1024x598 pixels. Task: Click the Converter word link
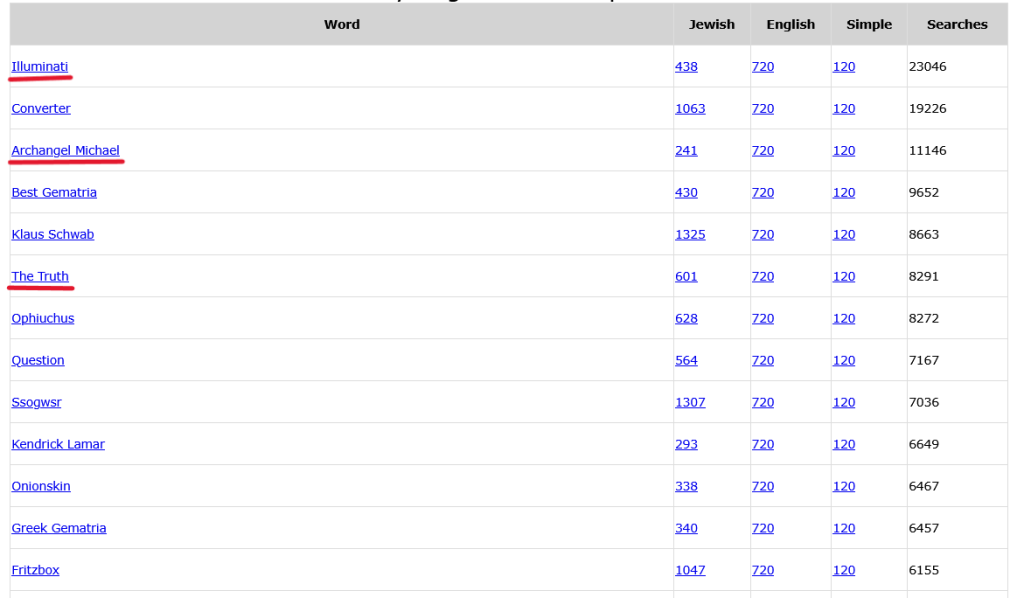tap(41, 109)
